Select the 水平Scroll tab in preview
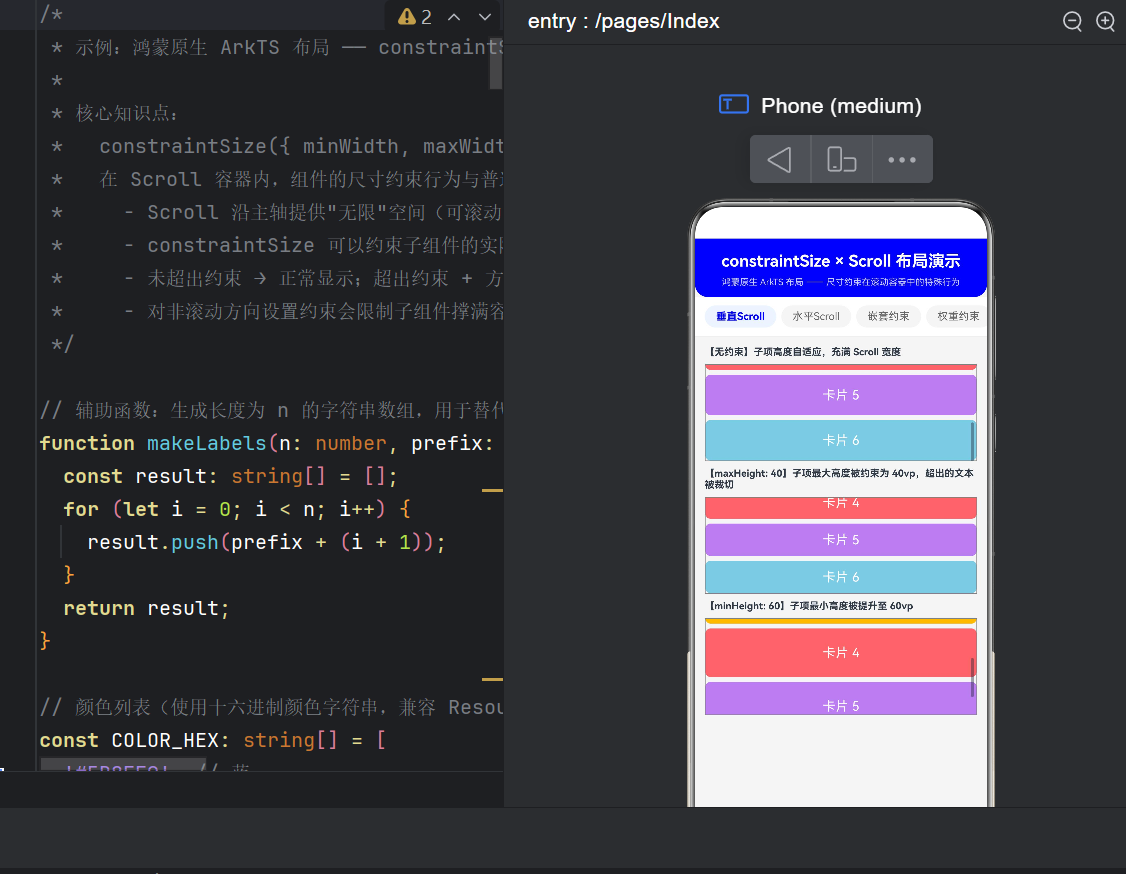This screenshot has height=874, width=1126. (x=816, y=316)
